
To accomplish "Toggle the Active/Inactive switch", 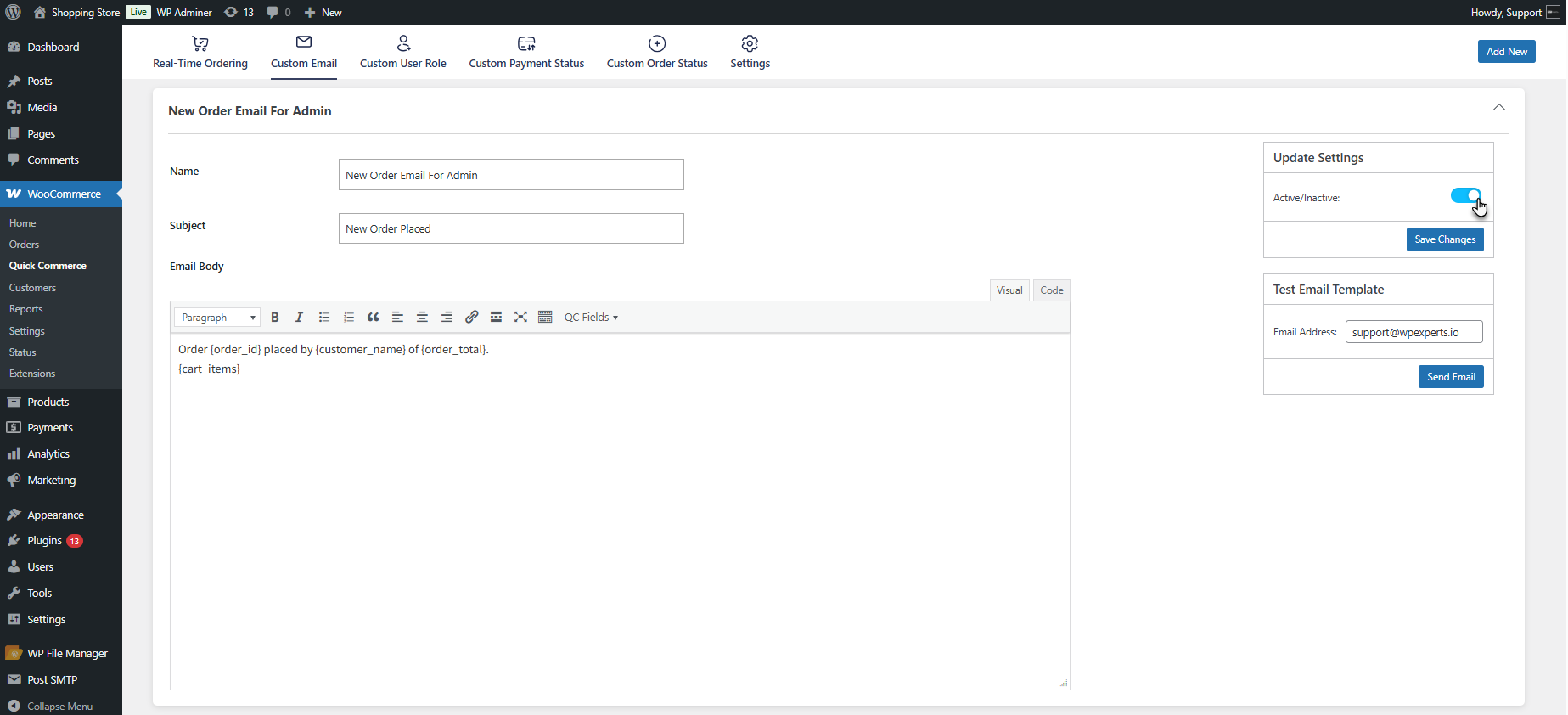I will (x=1465, y=196).
